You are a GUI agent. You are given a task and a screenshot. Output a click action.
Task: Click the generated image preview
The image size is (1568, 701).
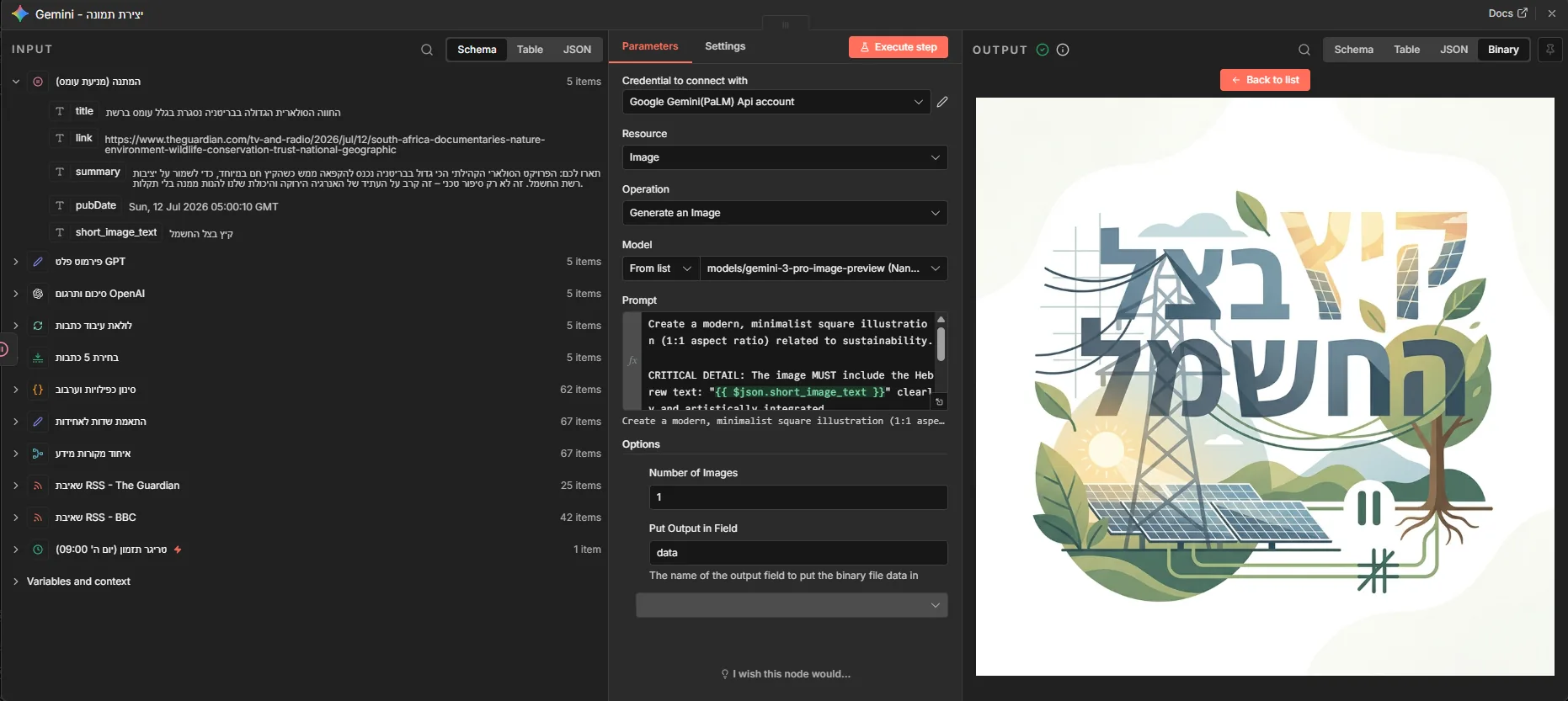pos(1265,386)
